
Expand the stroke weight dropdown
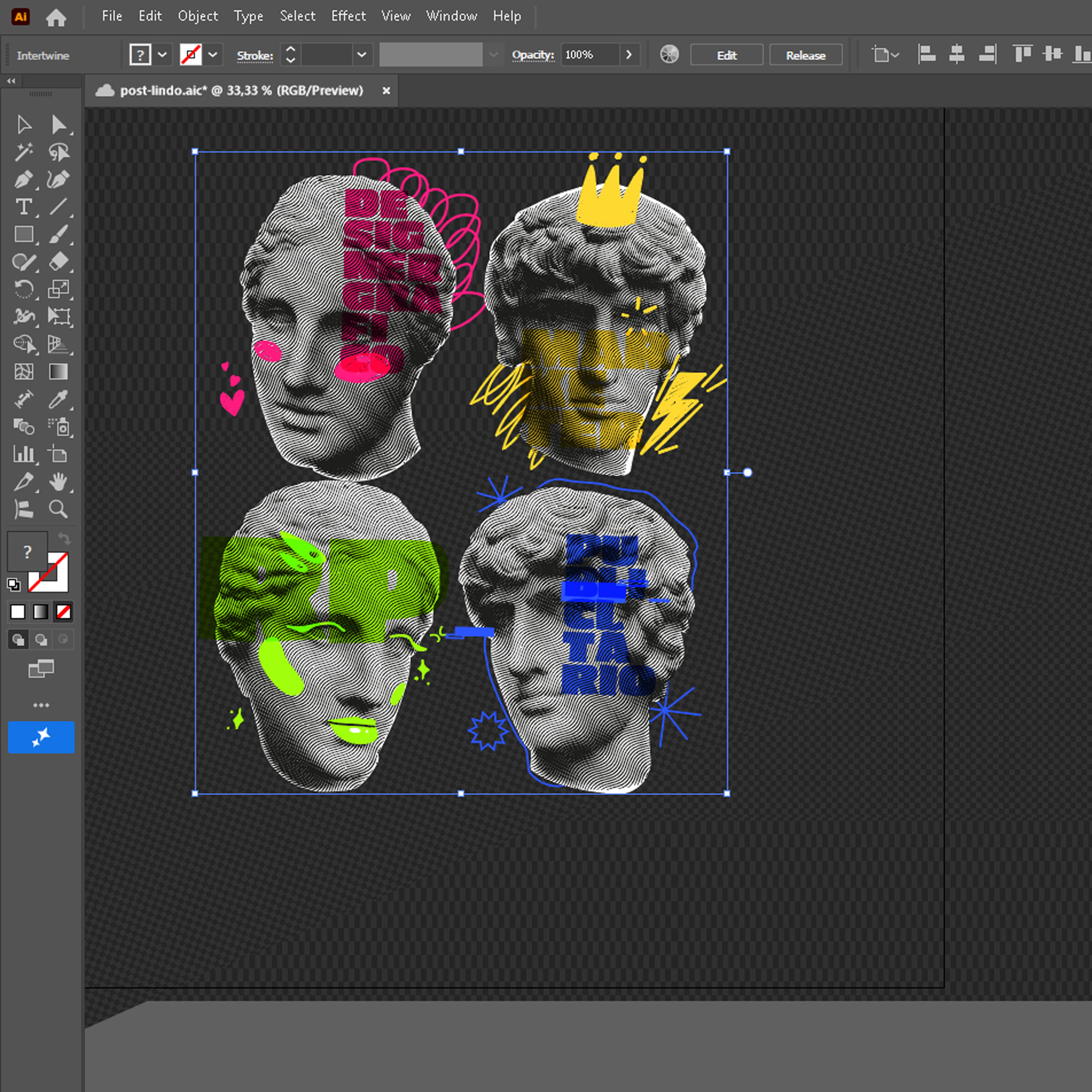tap(362, 55)
